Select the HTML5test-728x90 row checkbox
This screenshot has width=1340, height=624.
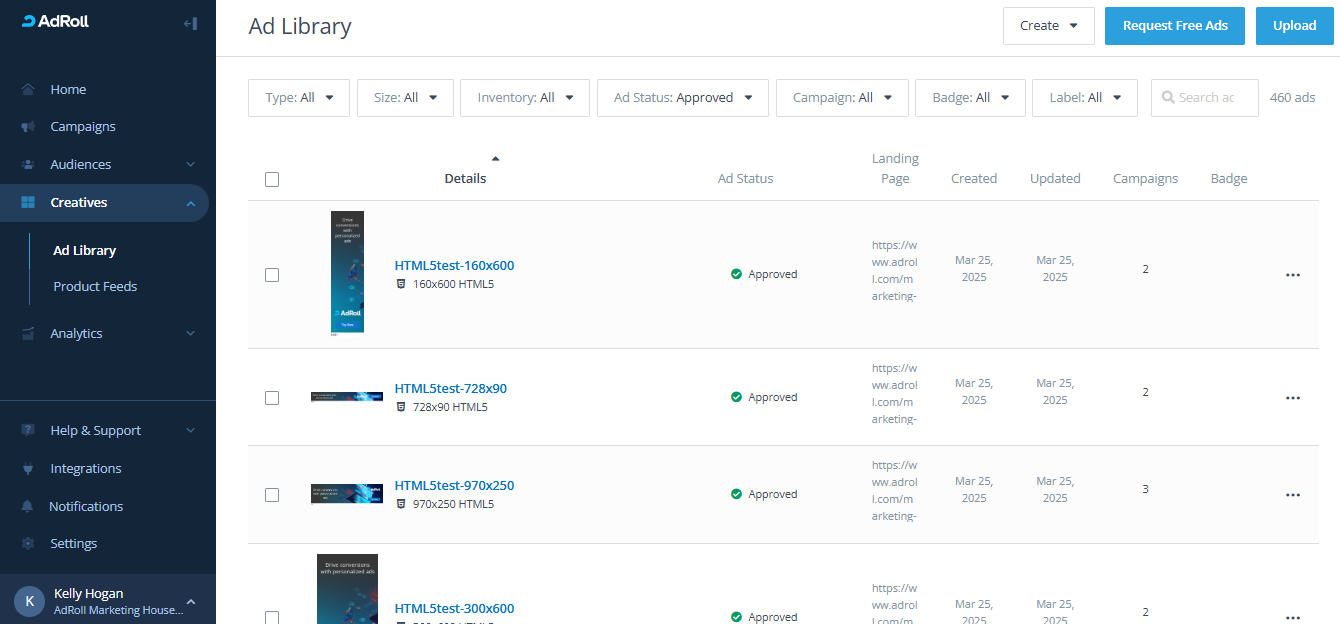pyautogui.click(x=272, y=398)
